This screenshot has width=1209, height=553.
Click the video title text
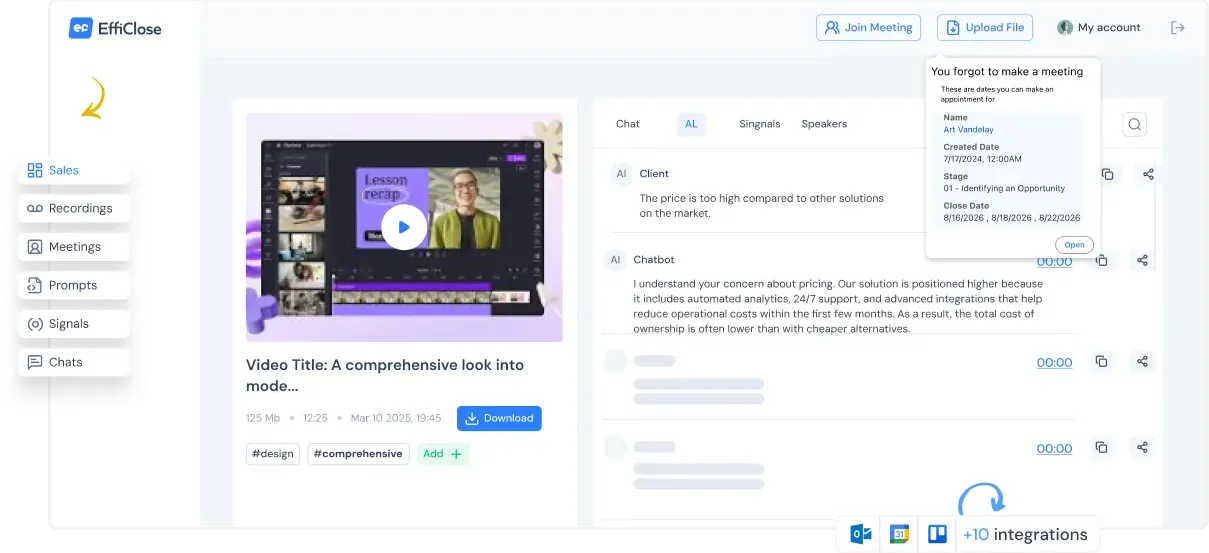(x=385, y=375)
